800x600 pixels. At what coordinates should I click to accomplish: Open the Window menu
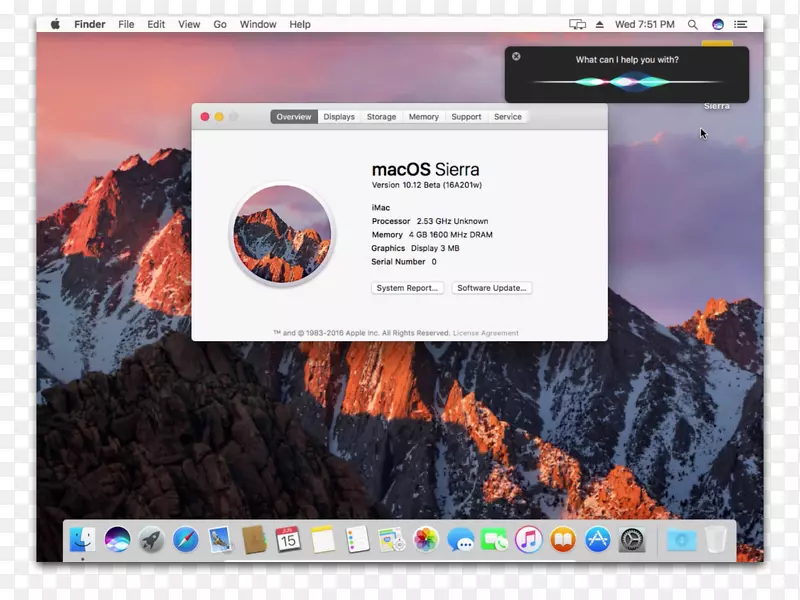click(258, 24)
